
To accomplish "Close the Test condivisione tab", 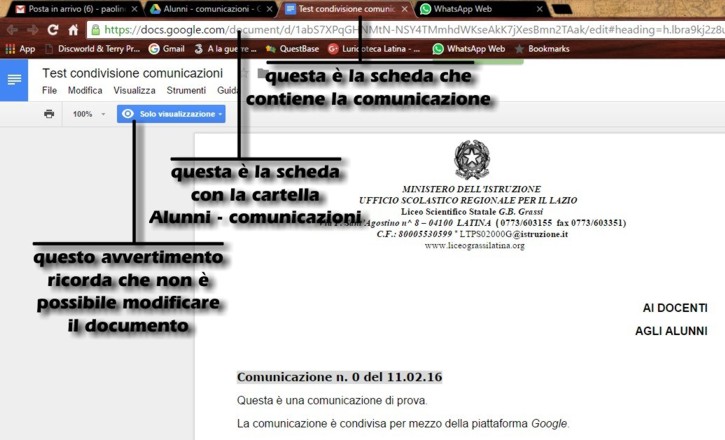I will click(405, 9).
